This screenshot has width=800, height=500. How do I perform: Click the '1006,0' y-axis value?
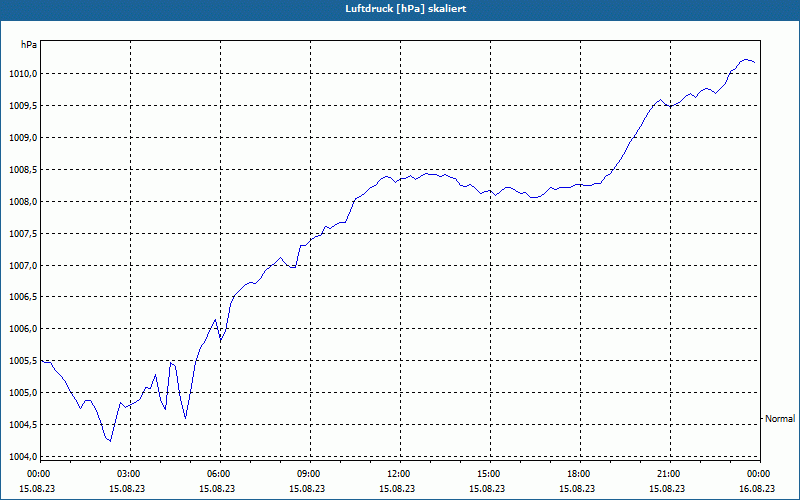(23, 329)
